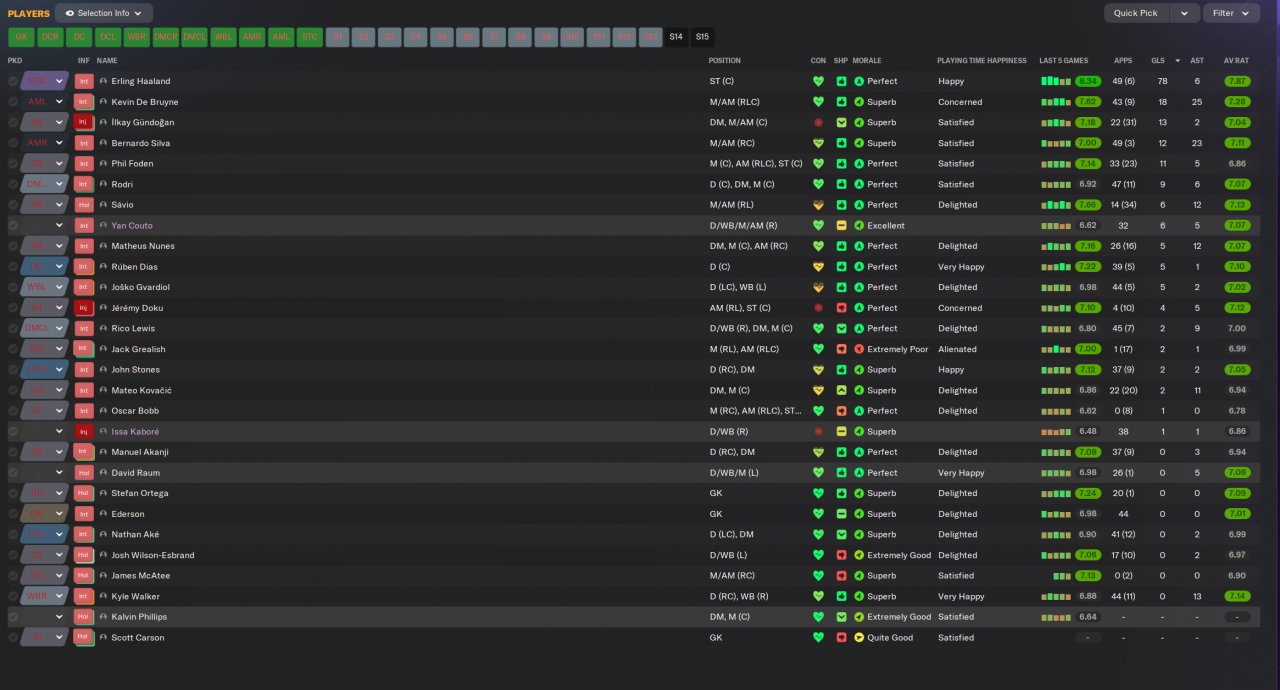Toggle picked checkmark for Issa Kaboré
The width and height of the screenshot is (1280, 690).
(13, 431)
